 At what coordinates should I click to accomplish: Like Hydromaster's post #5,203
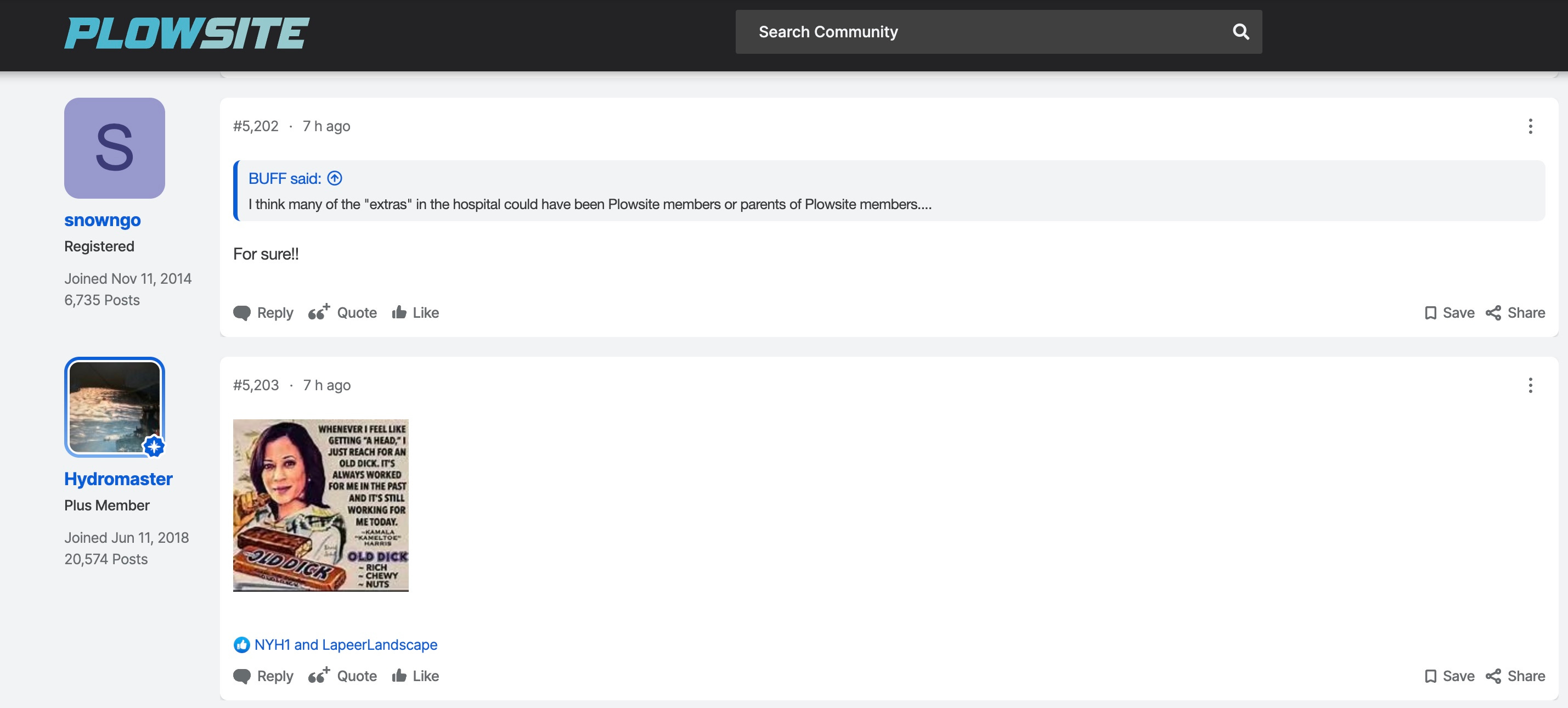pos(416,676)
